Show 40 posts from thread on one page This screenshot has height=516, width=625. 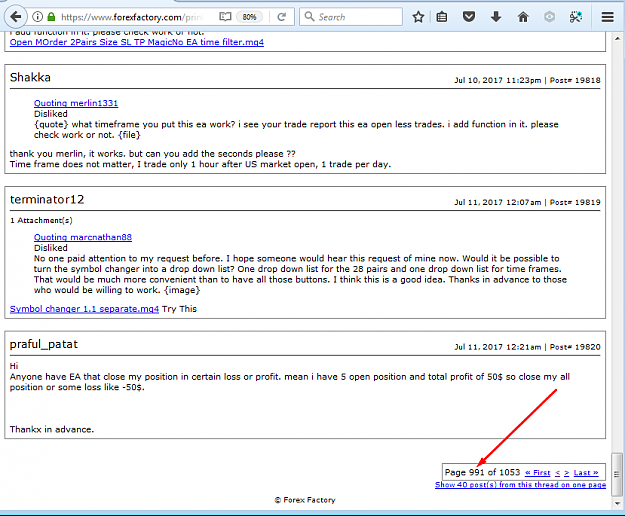click(x=521, y=485)
